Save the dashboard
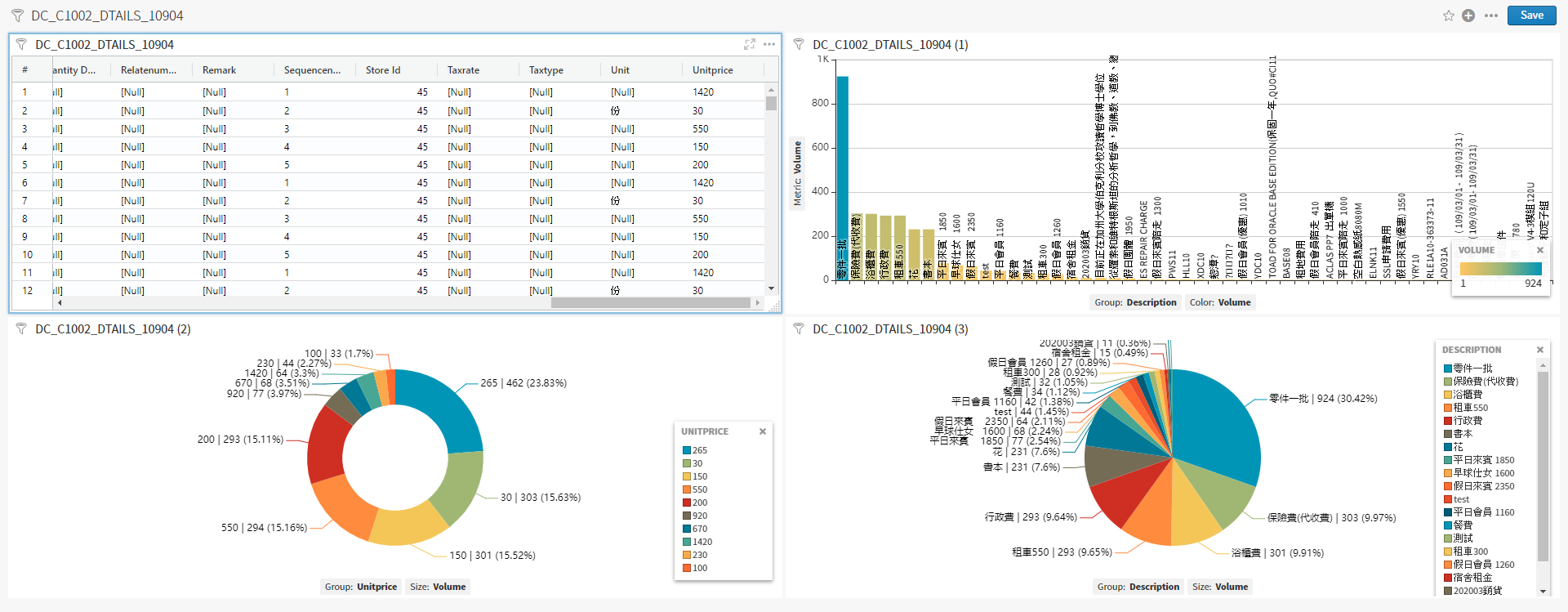 click(x=1531, y=16)
